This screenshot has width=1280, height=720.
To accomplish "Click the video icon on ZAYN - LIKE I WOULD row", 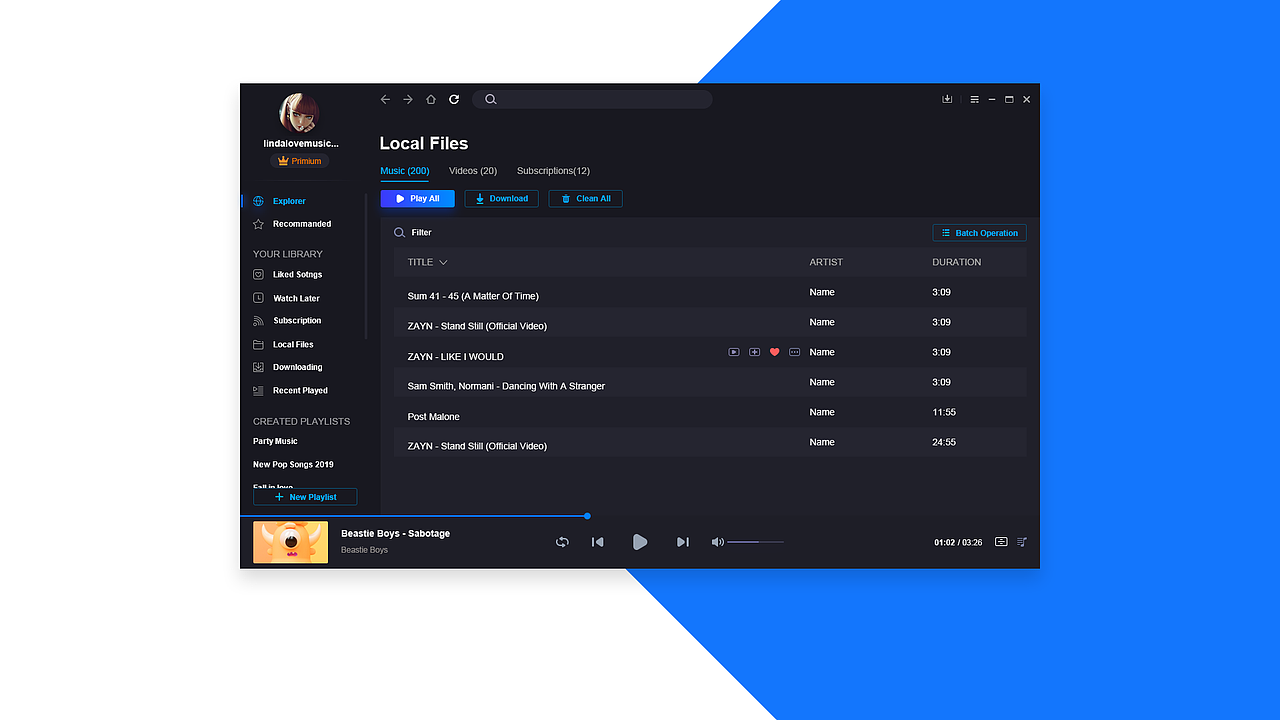I will [733, 352].
